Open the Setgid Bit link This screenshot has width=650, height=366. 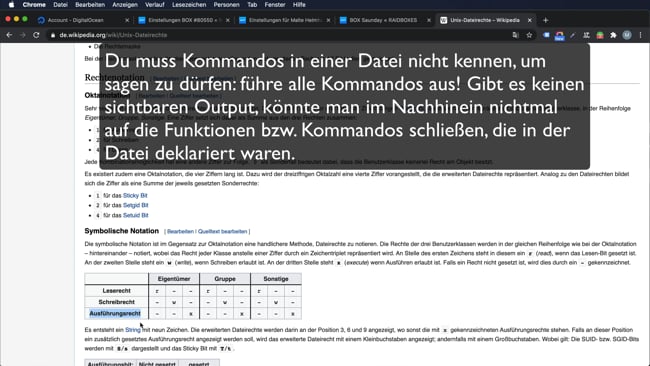click(136, 205)
